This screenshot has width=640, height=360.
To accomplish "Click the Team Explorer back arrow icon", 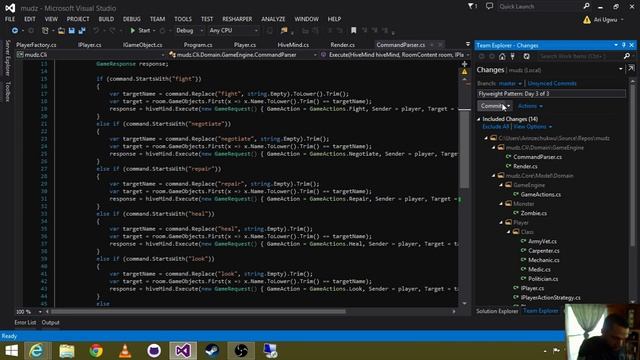I will [x=482, y=56].
